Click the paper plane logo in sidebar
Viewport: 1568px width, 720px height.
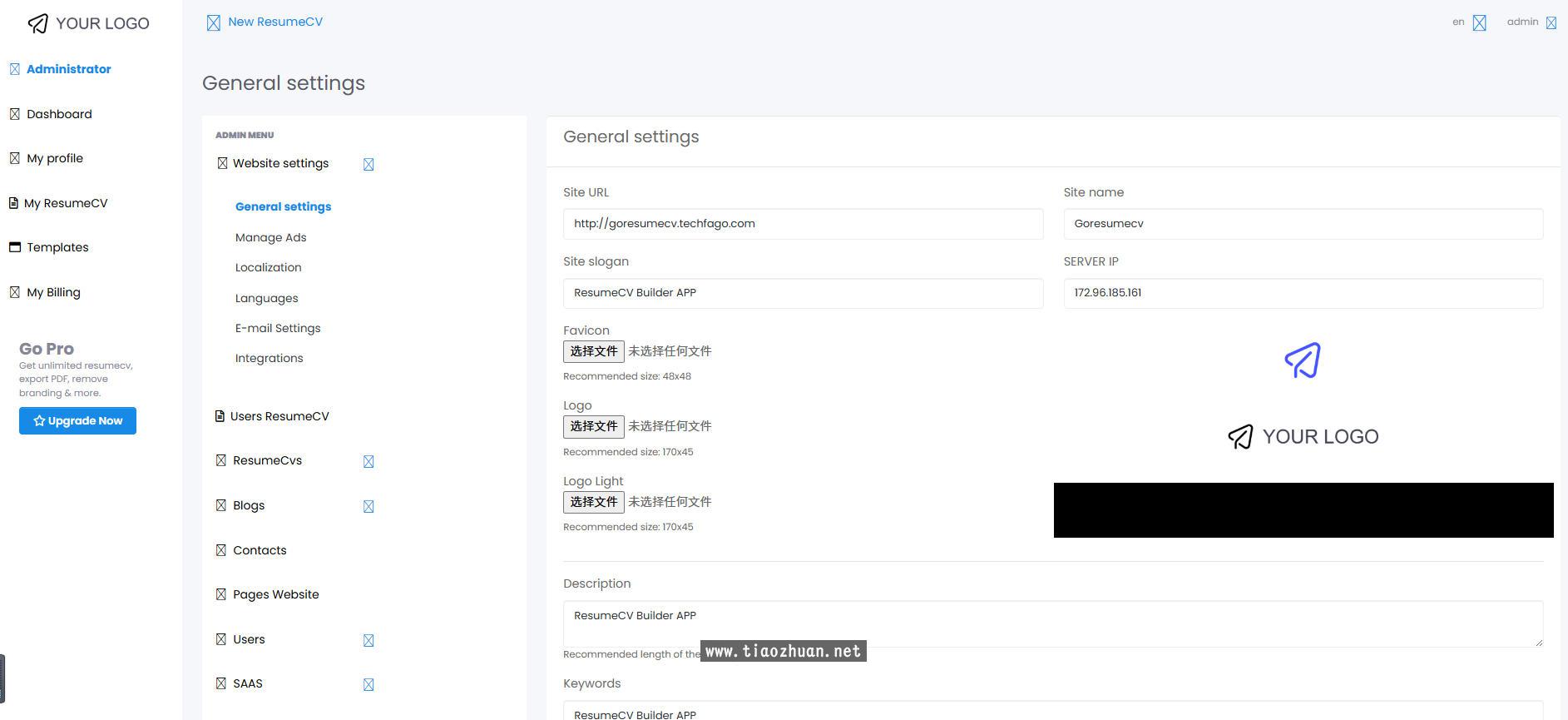click(x=38, y=23)
